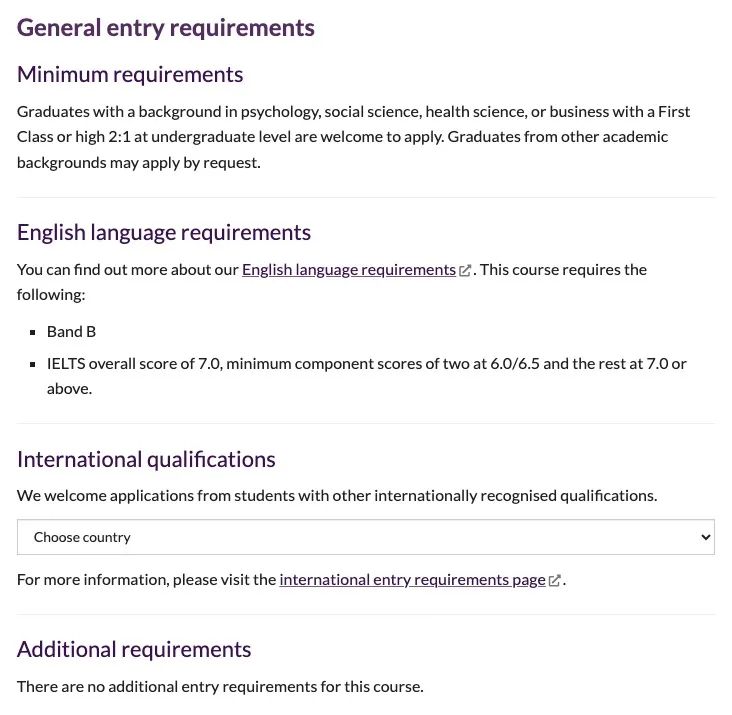732x715 pixels.
Task: Click the Band B list item
Action: 71,332
